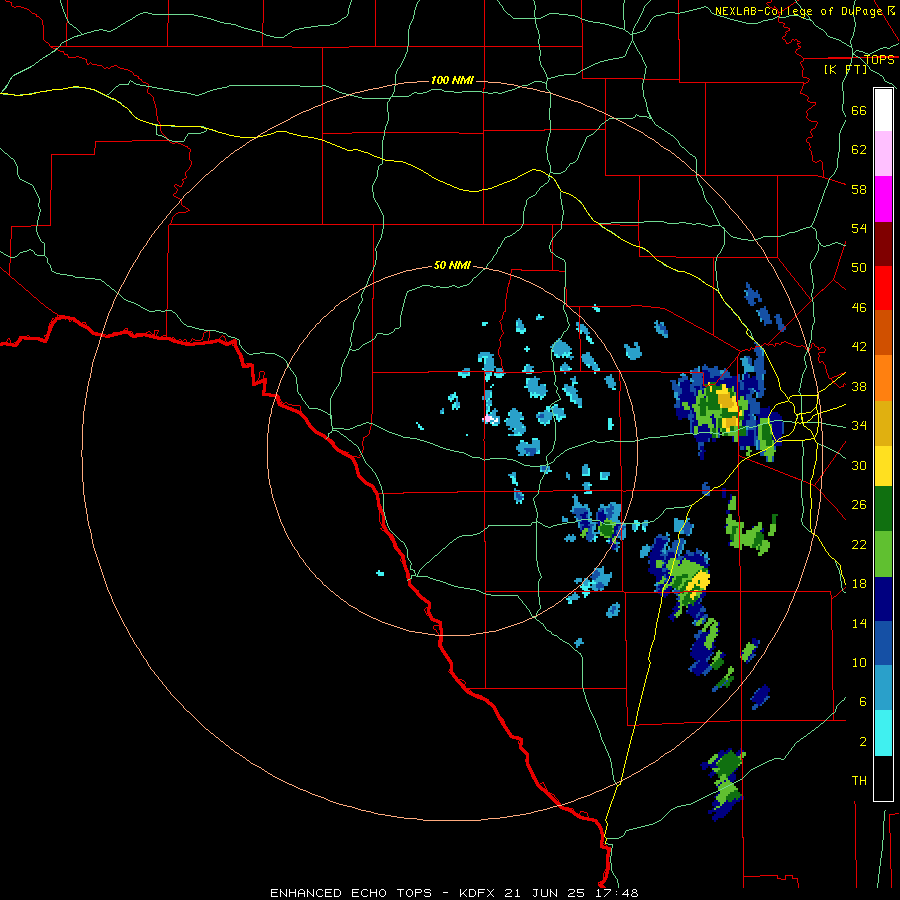Click legend value '26'
Viewport: 900px width, 900px height.
859,505
